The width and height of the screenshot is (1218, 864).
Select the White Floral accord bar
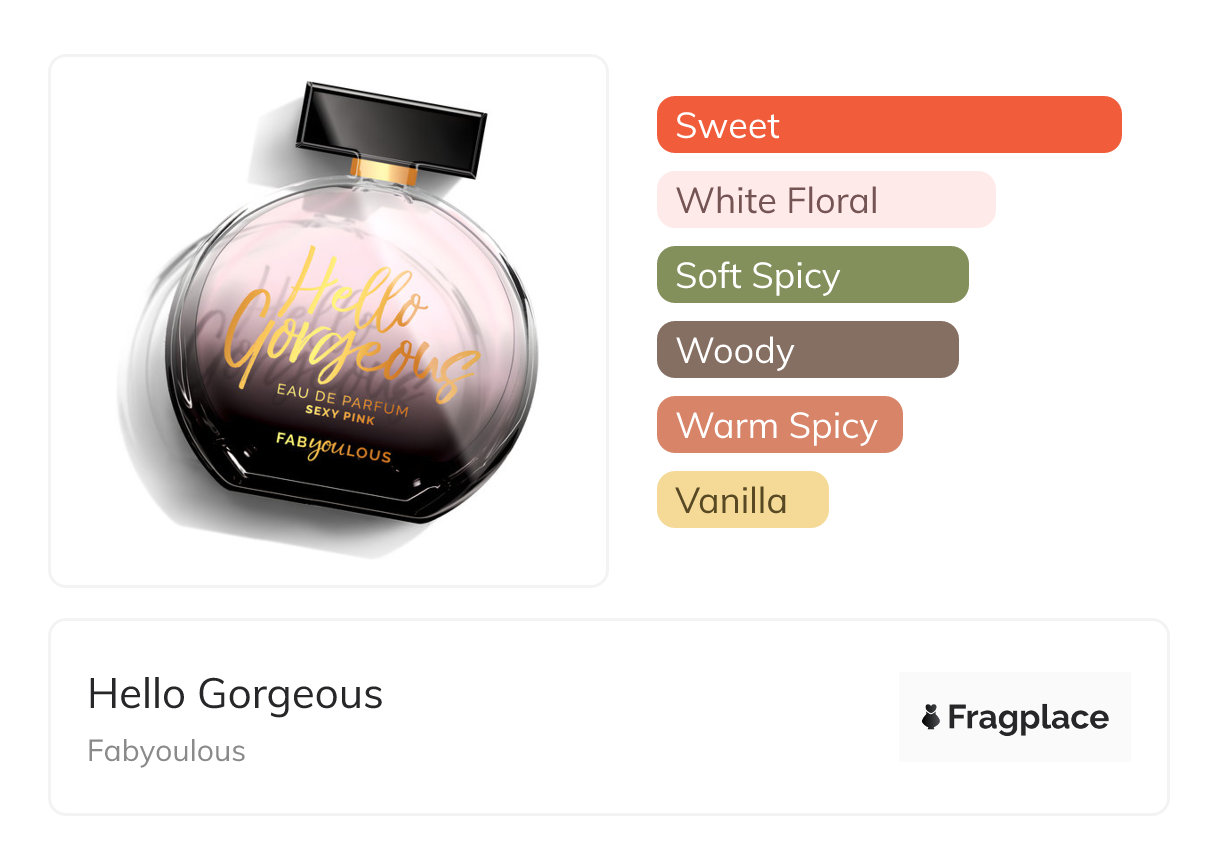826,200
